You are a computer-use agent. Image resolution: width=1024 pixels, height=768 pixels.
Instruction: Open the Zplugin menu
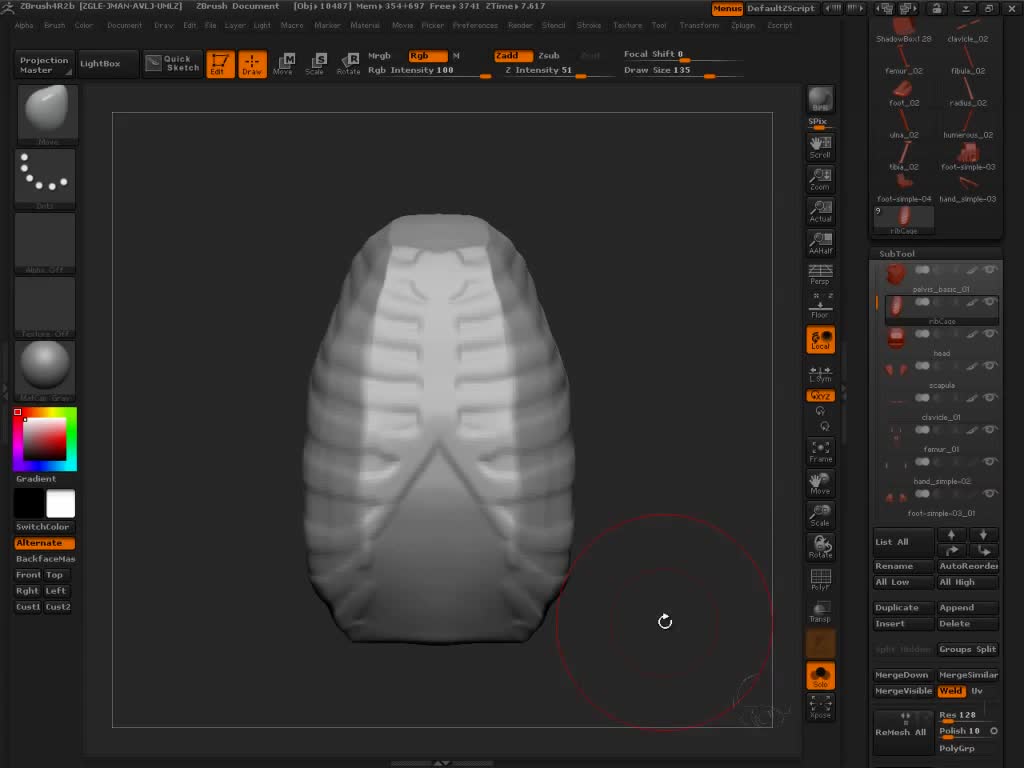743,25
